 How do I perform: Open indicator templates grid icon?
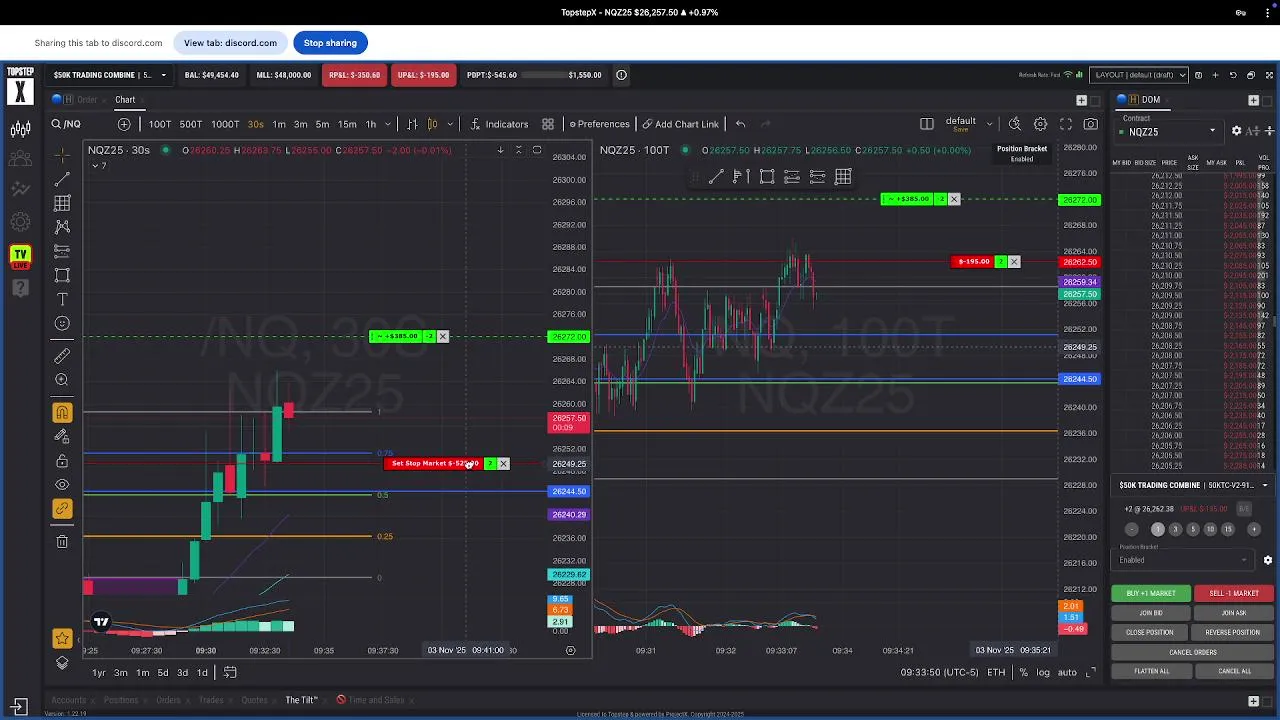point(548,124)
